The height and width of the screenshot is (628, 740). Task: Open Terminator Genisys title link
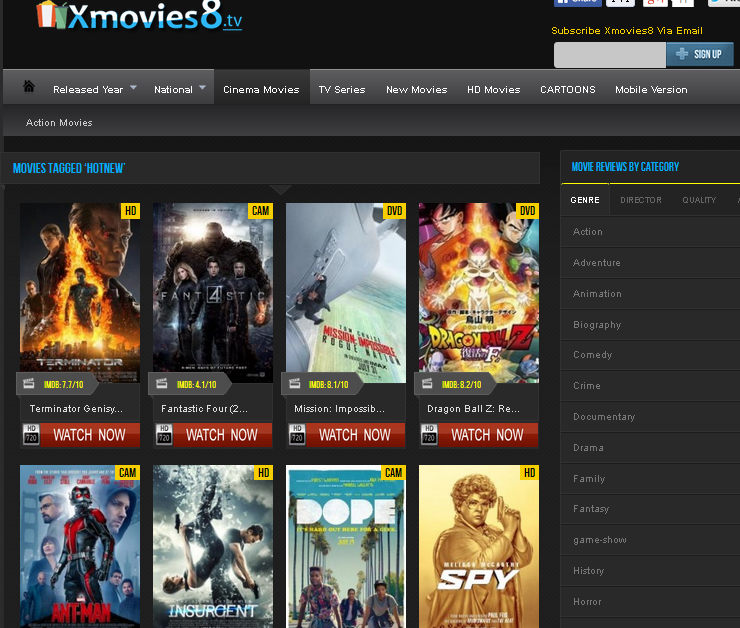pyautogui.click(x=76, y=409)
